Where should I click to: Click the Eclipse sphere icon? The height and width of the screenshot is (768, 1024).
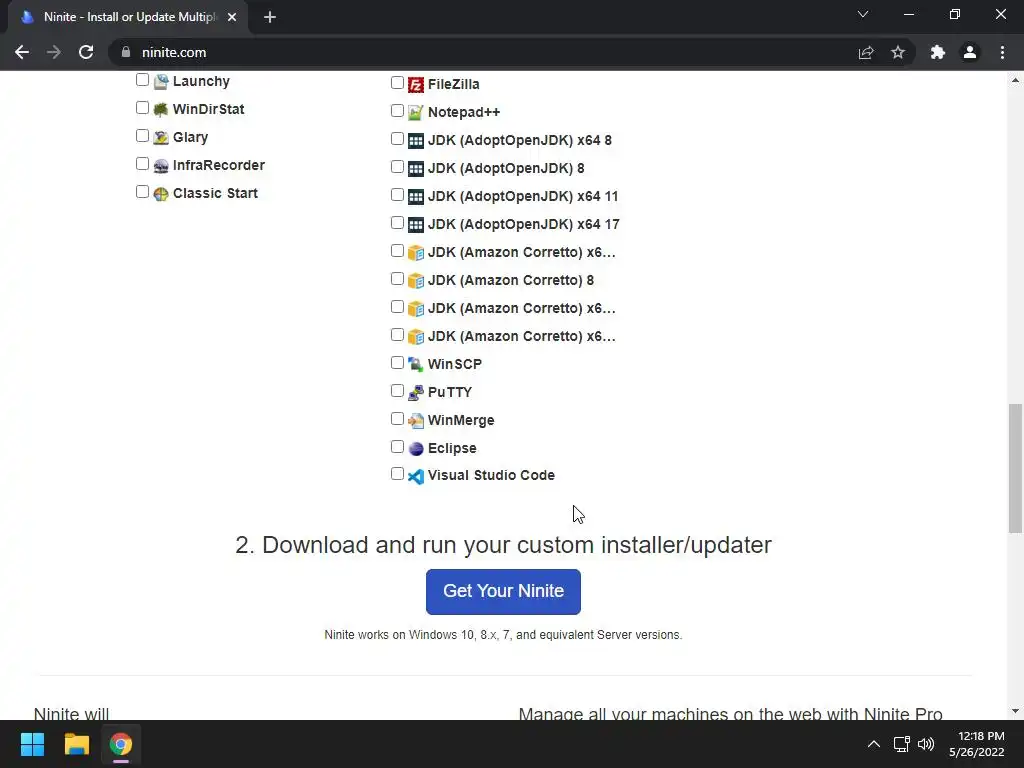[x=416, y=449]
